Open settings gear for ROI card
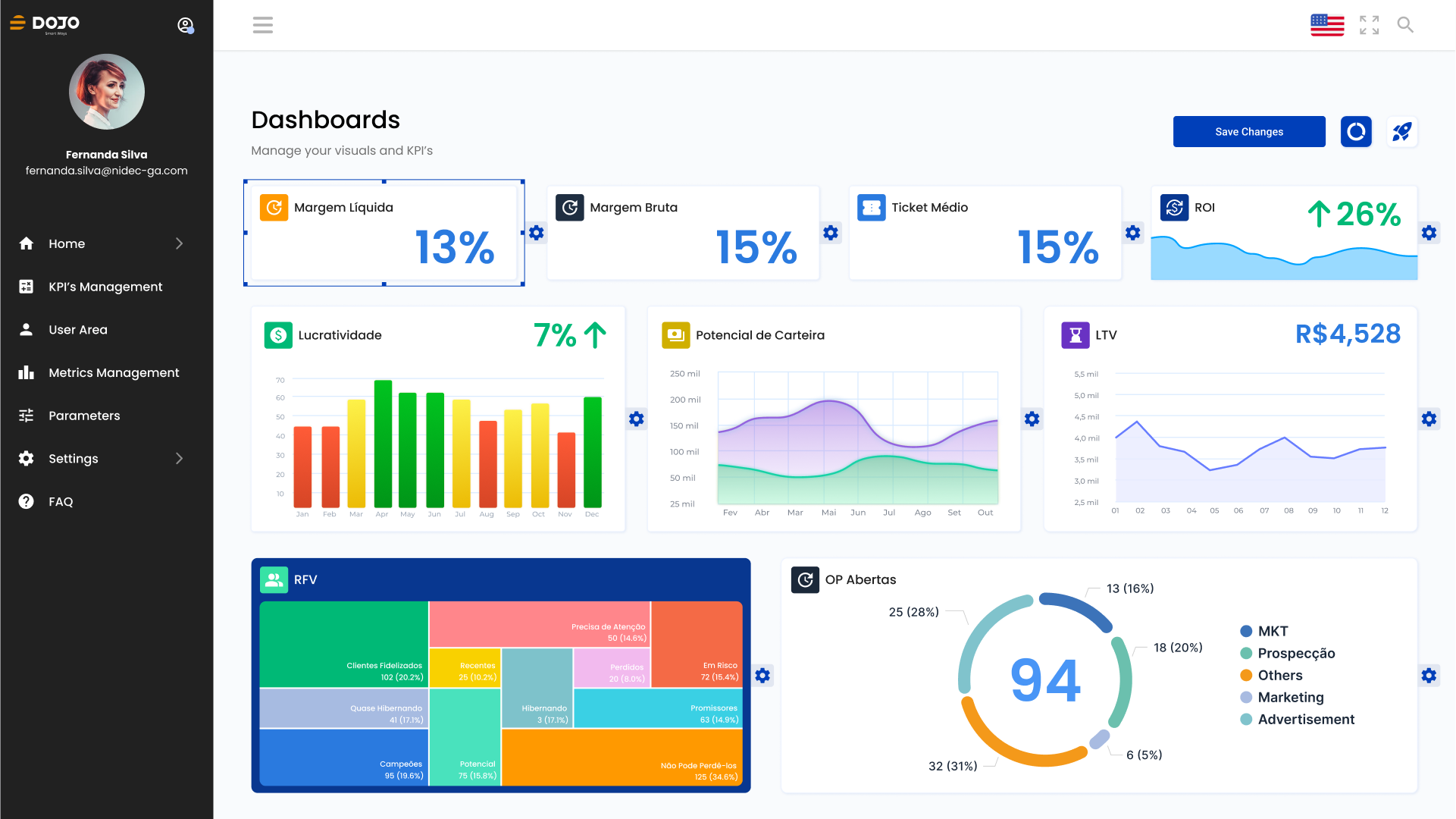 point(1429,233)
